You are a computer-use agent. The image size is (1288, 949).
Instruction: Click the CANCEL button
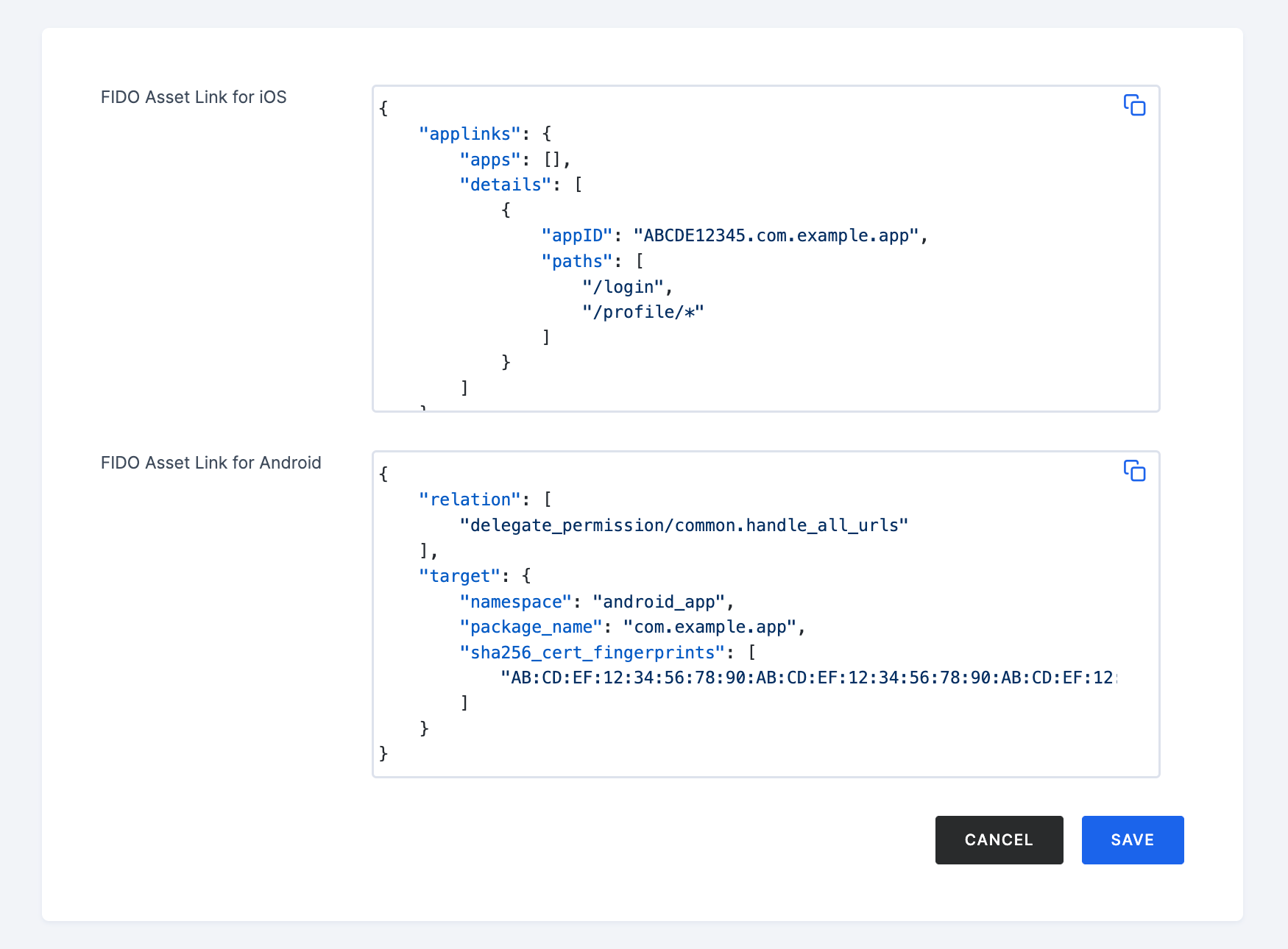coord(999,839)
